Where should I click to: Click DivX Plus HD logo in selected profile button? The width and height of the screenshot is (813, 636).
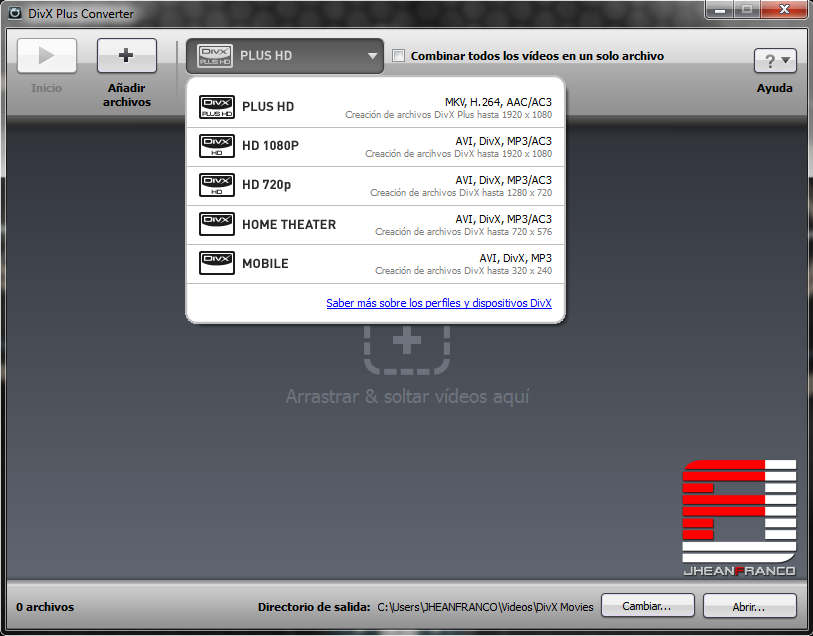(x=215, y=56)
